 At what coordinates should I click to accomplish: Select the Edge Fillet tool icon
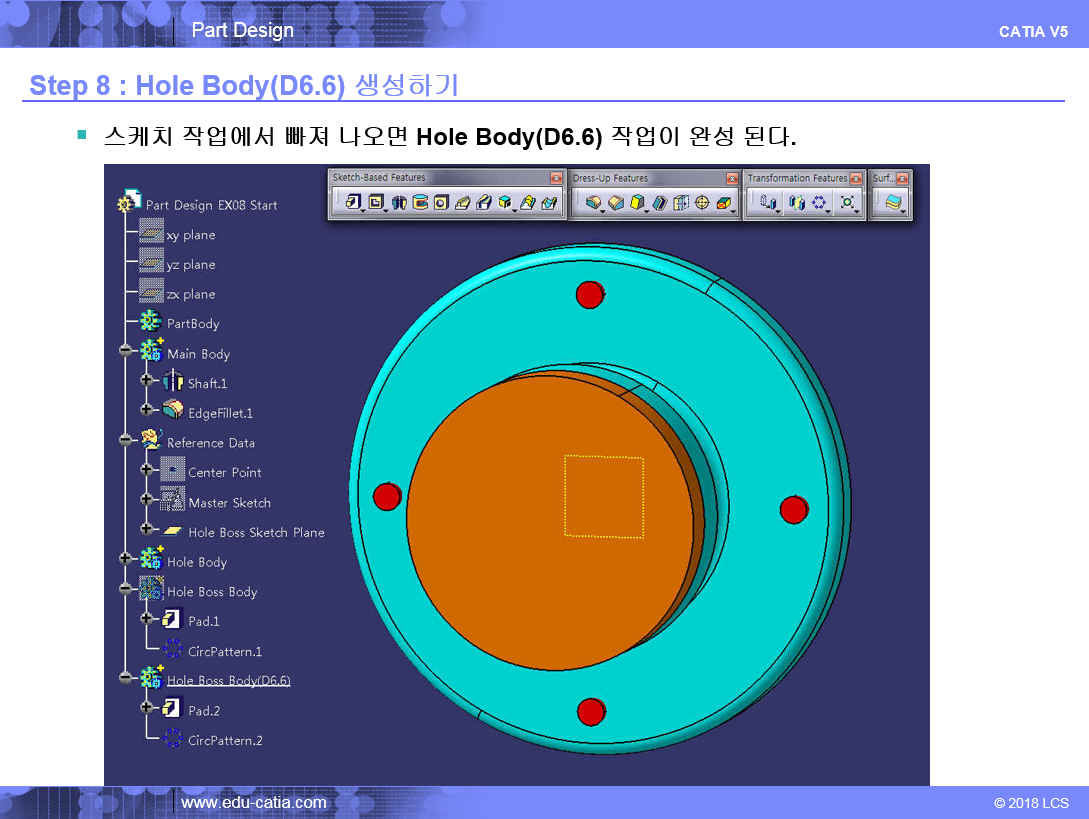click(593, 203)
